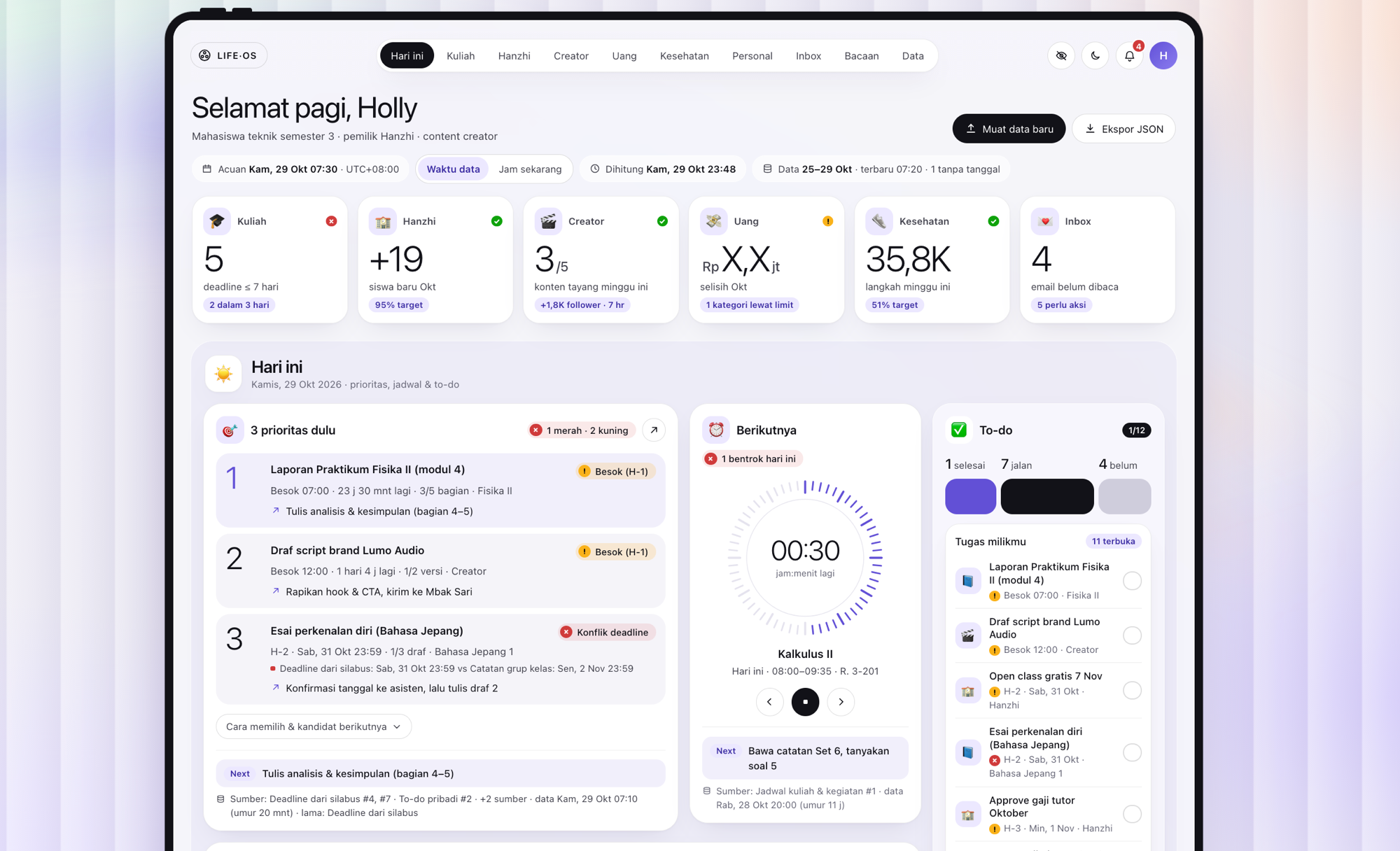Click the green To-do checkmark icon
This screenshot has width=1400, height=851.
pyautogui.click(x=959, y=430)
